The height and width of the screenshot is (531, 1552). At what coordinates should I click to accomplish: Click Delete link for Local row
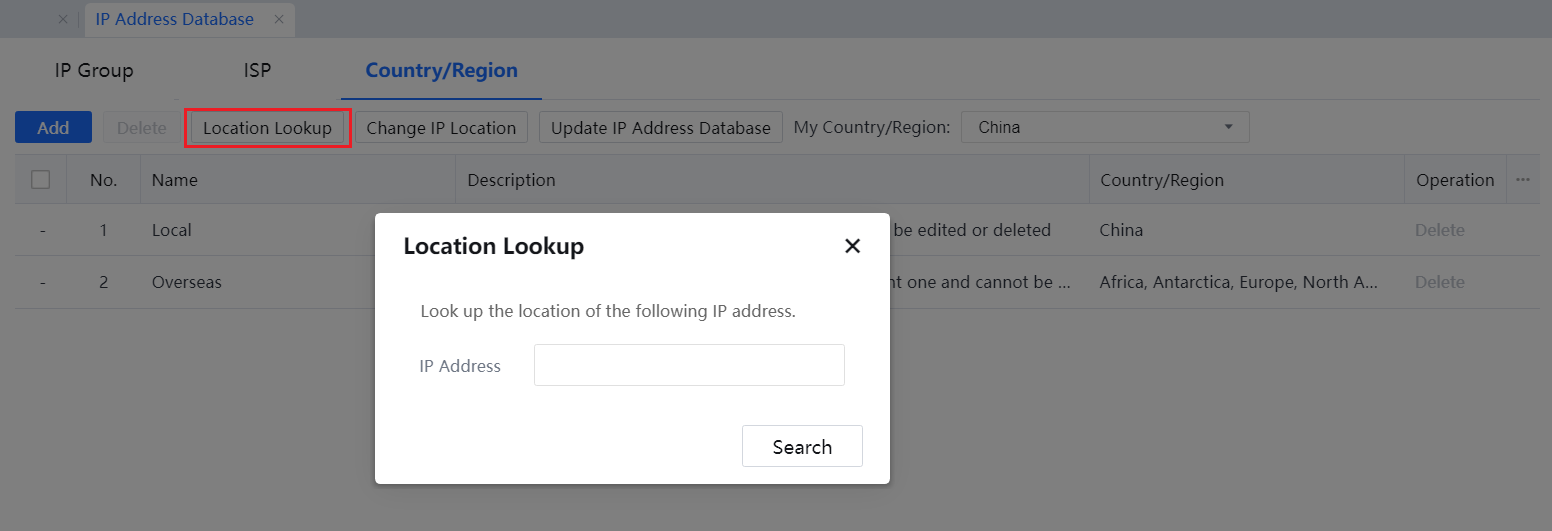tap(1439, 230)
